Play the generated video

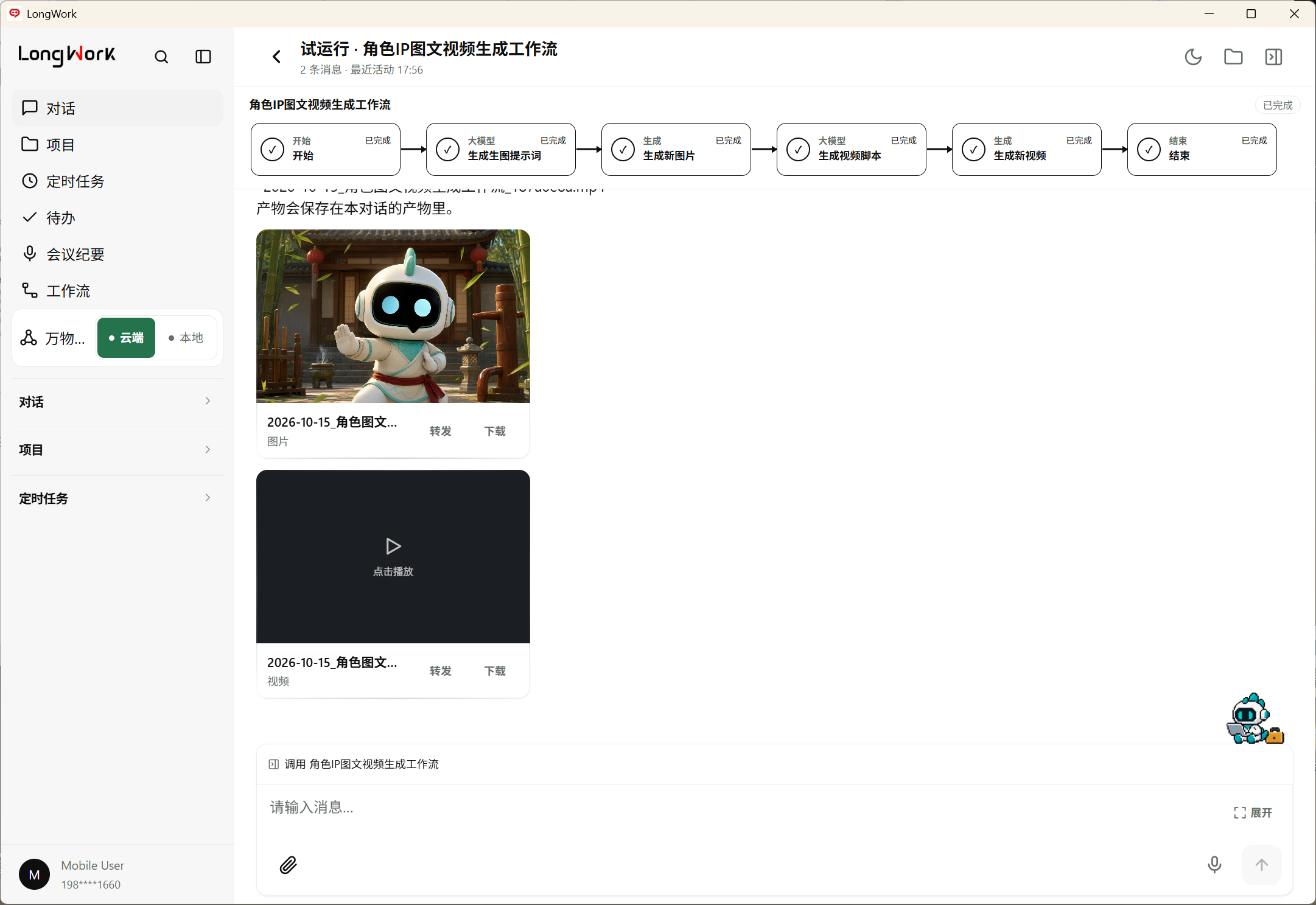coord(393,556)
